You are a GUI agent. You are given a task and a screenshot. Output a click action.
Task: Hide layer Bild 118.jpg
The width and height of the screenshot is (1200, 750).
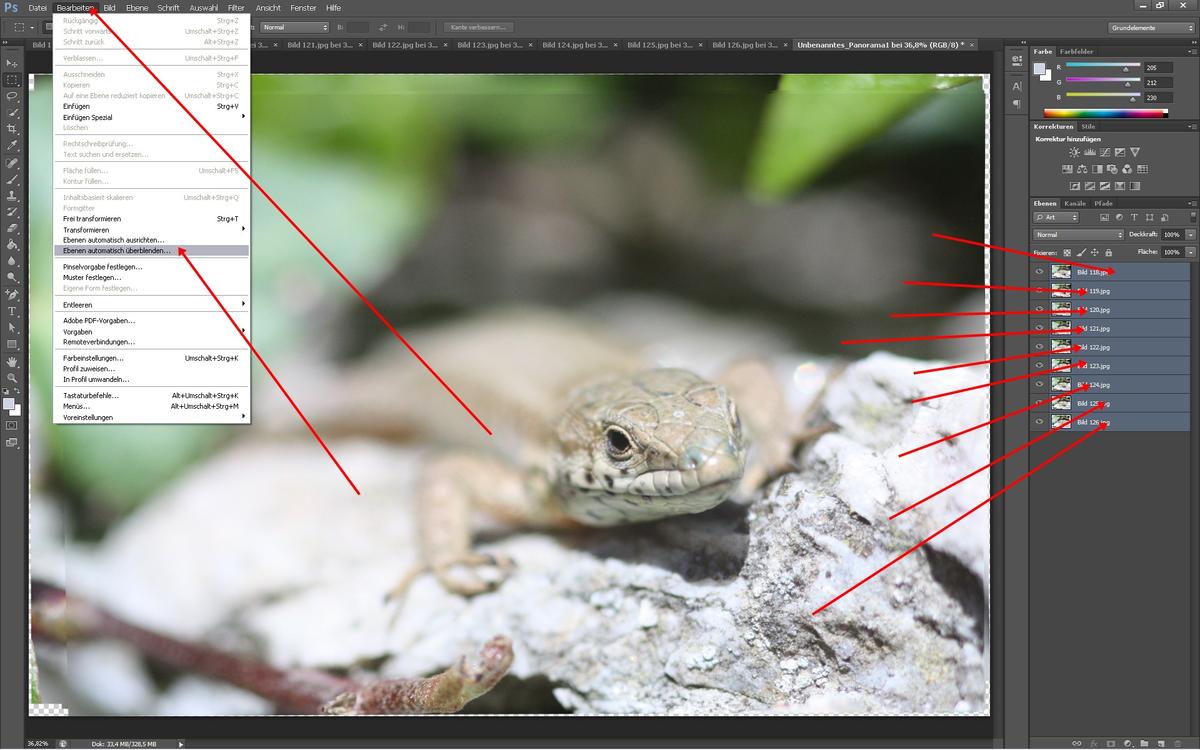tap(1040, 271)
